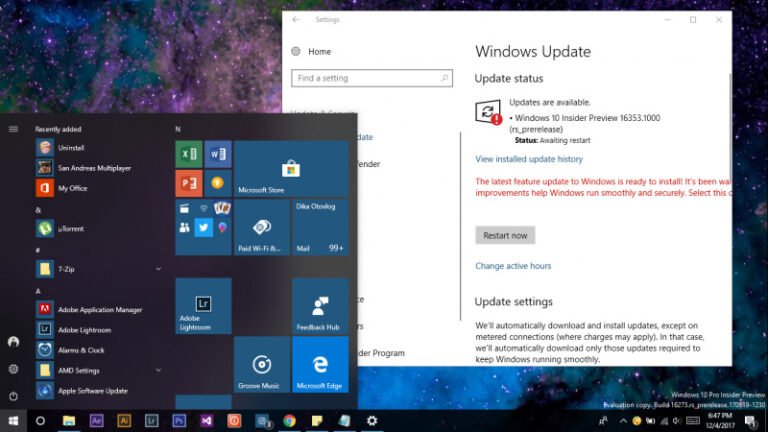The image size is (768, 432).
Task: Expand the Start menu hamburger navigation
Action: click(x=13, y=129)
